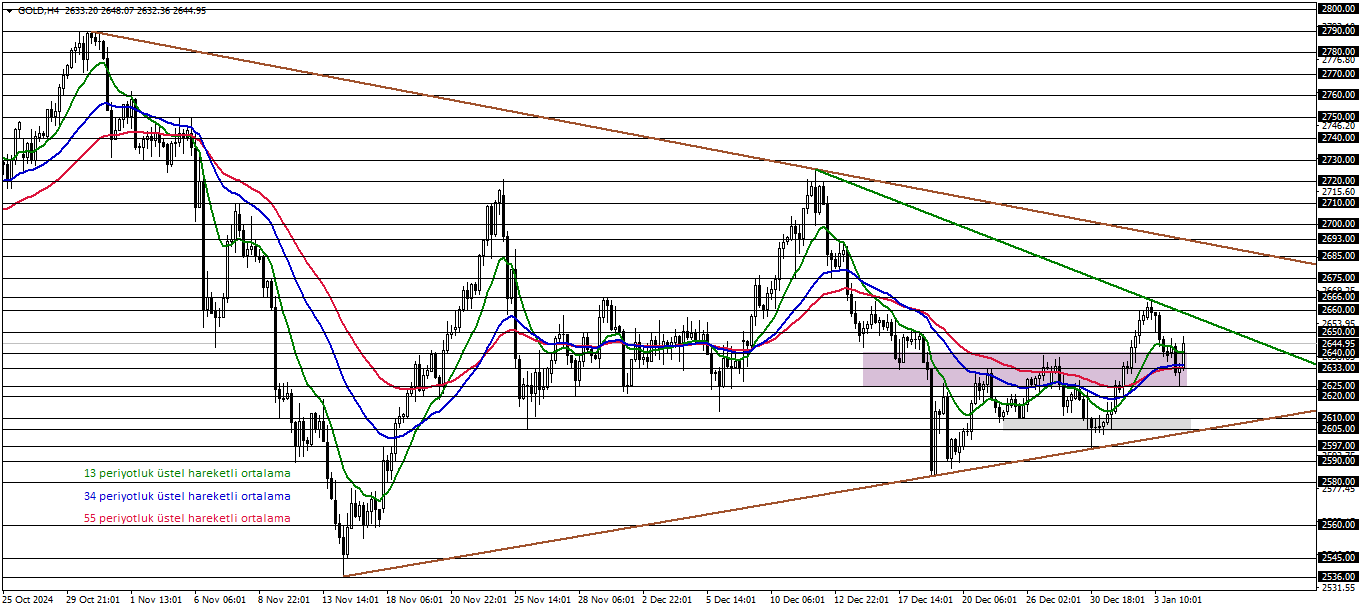
Task: Click the current price 2644.95 axis label
Action: pyautogui.click(x=1338, y=343)
